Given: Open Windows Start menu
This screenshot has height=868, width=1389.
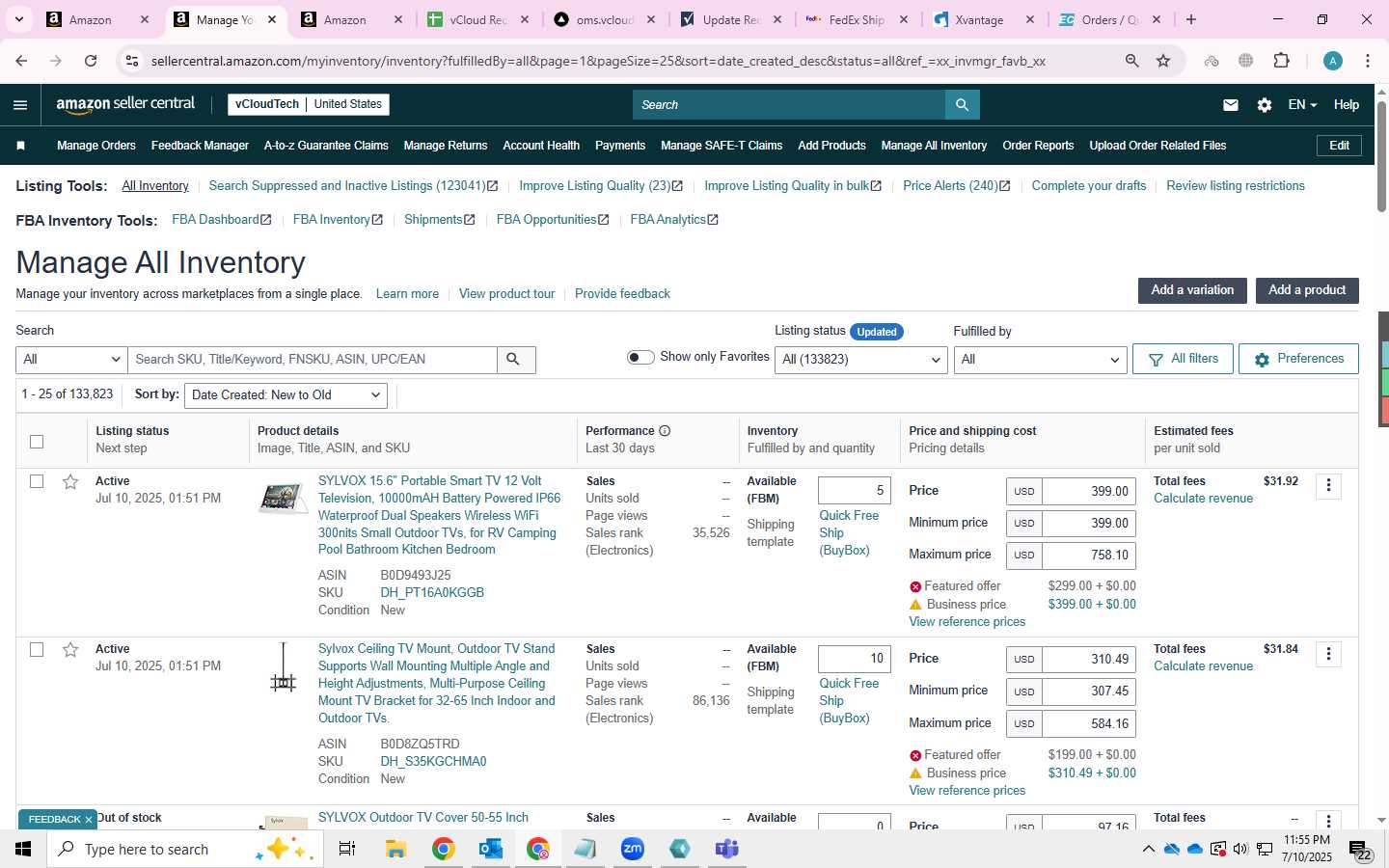Looking at the screenshot, I should tap(23, 849).
